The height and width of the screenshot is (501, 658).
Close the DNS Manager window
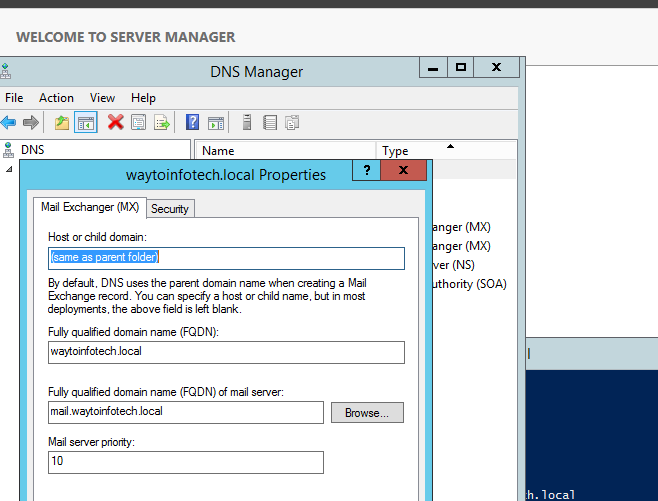click(496, 68)
